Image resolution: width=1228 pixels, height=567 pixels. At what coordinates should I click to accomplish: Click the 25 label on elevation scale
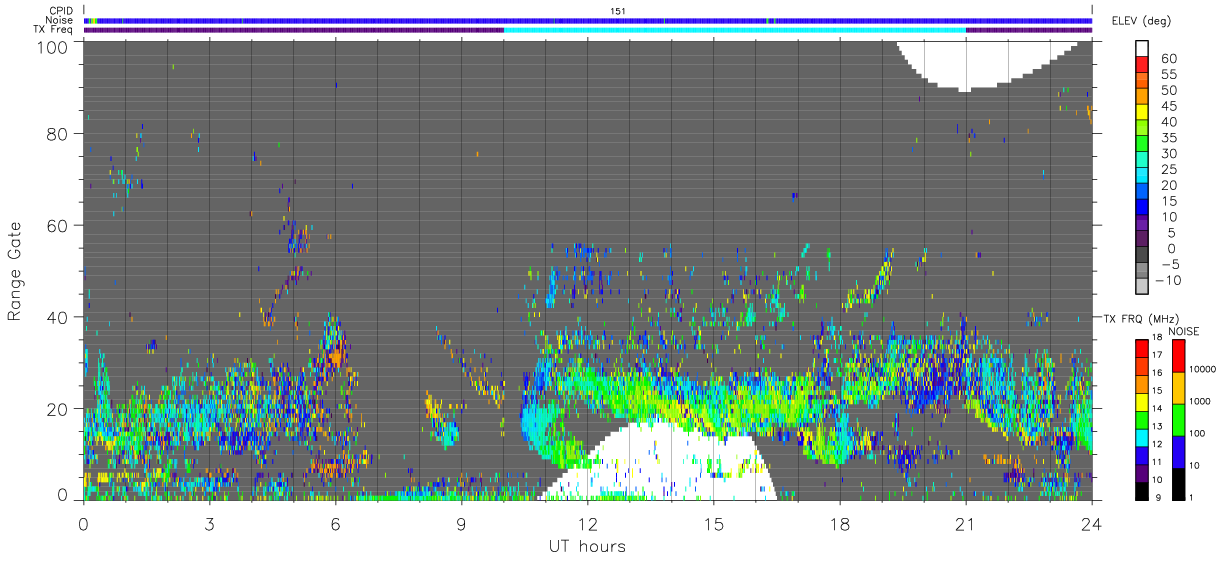coord(1169,170)
